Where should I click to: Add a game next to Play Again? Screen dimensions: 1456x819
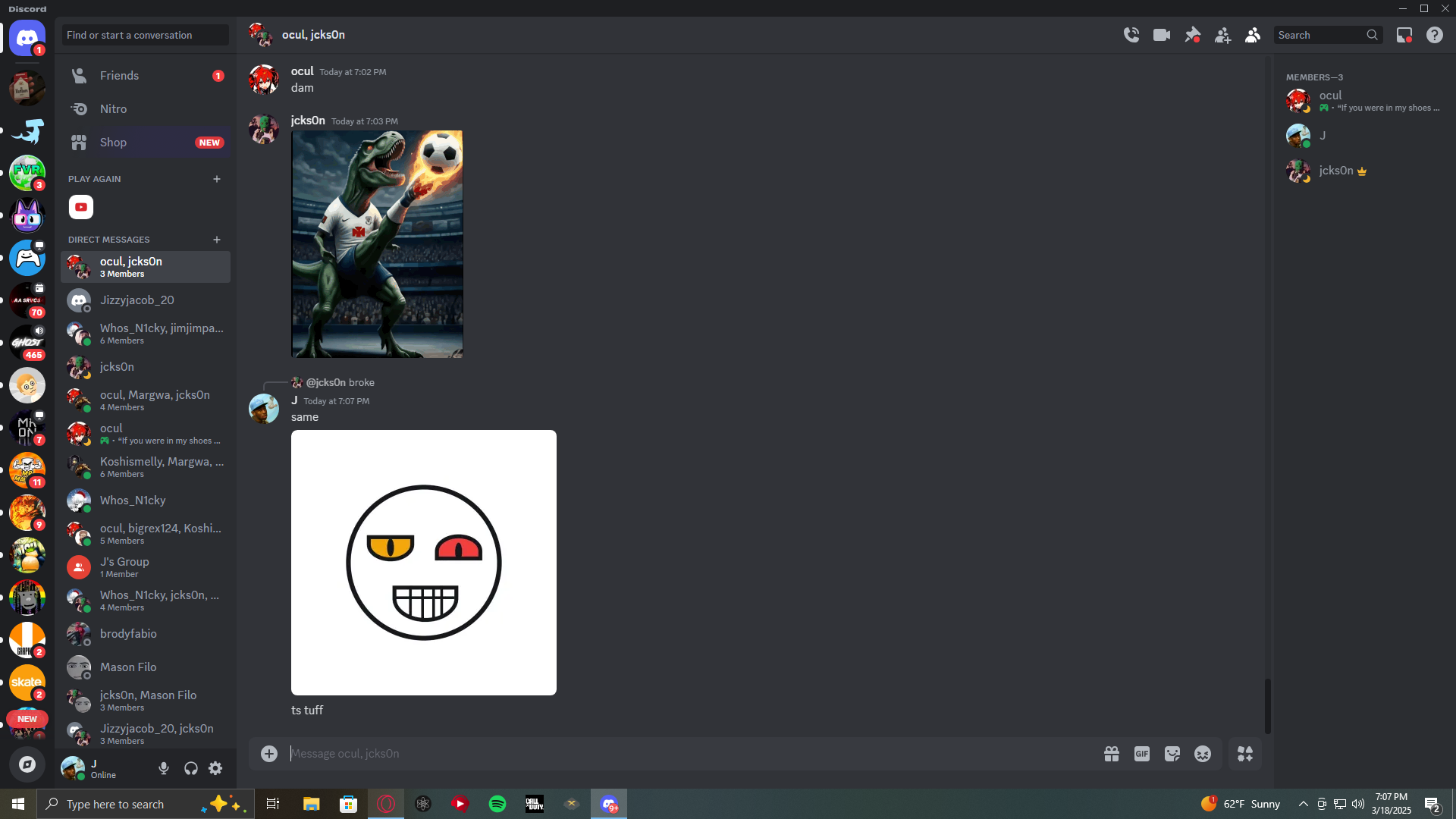coord(217,179)
